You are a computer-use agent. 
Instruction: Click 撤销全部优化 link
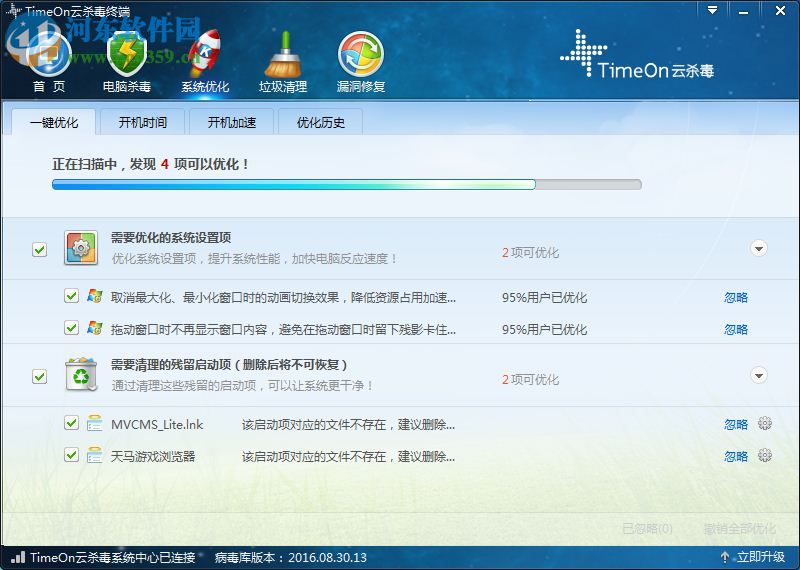(739, 528)
